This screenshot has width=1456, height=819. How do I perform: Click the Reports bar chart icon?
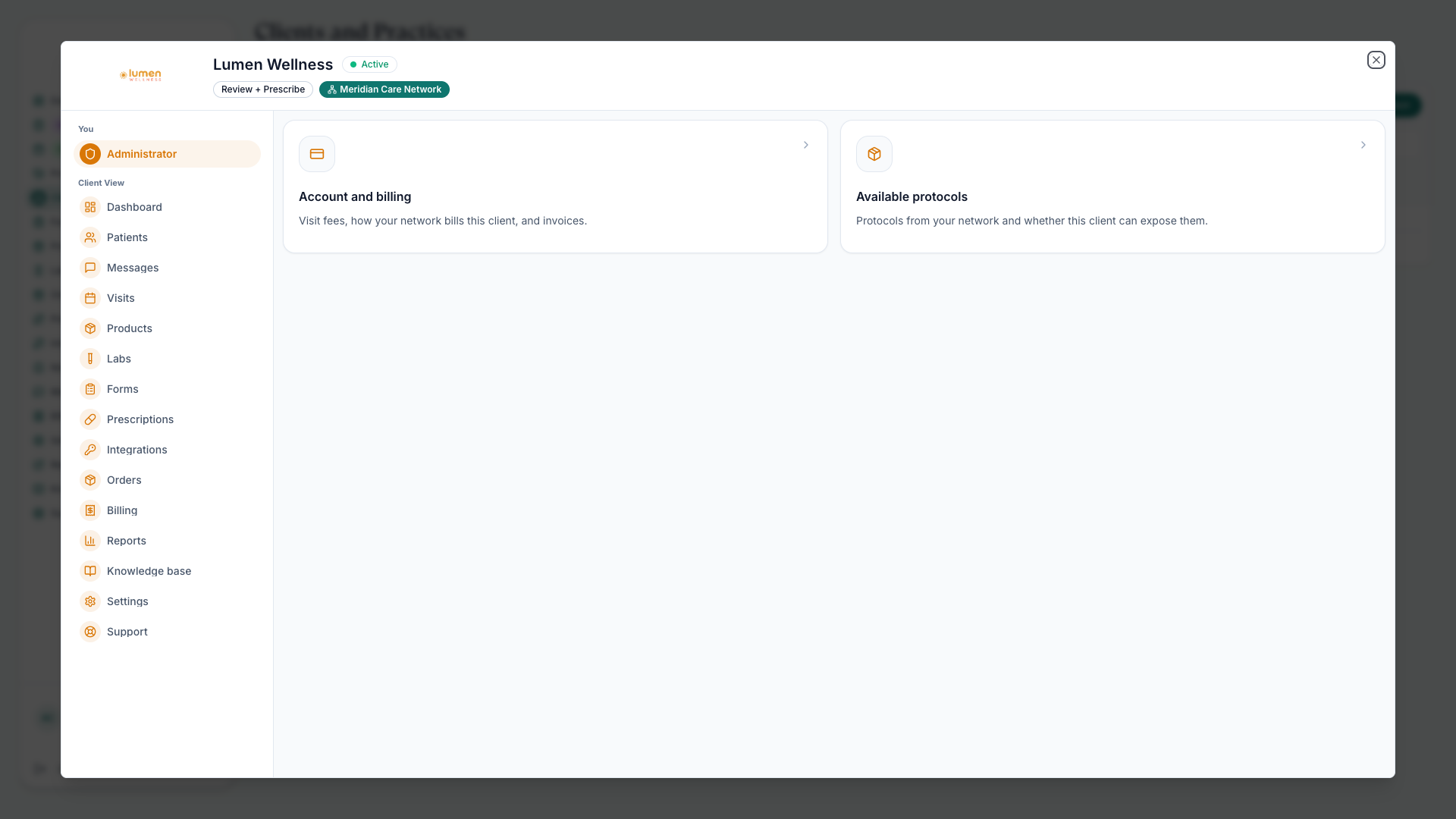point(90,541)
